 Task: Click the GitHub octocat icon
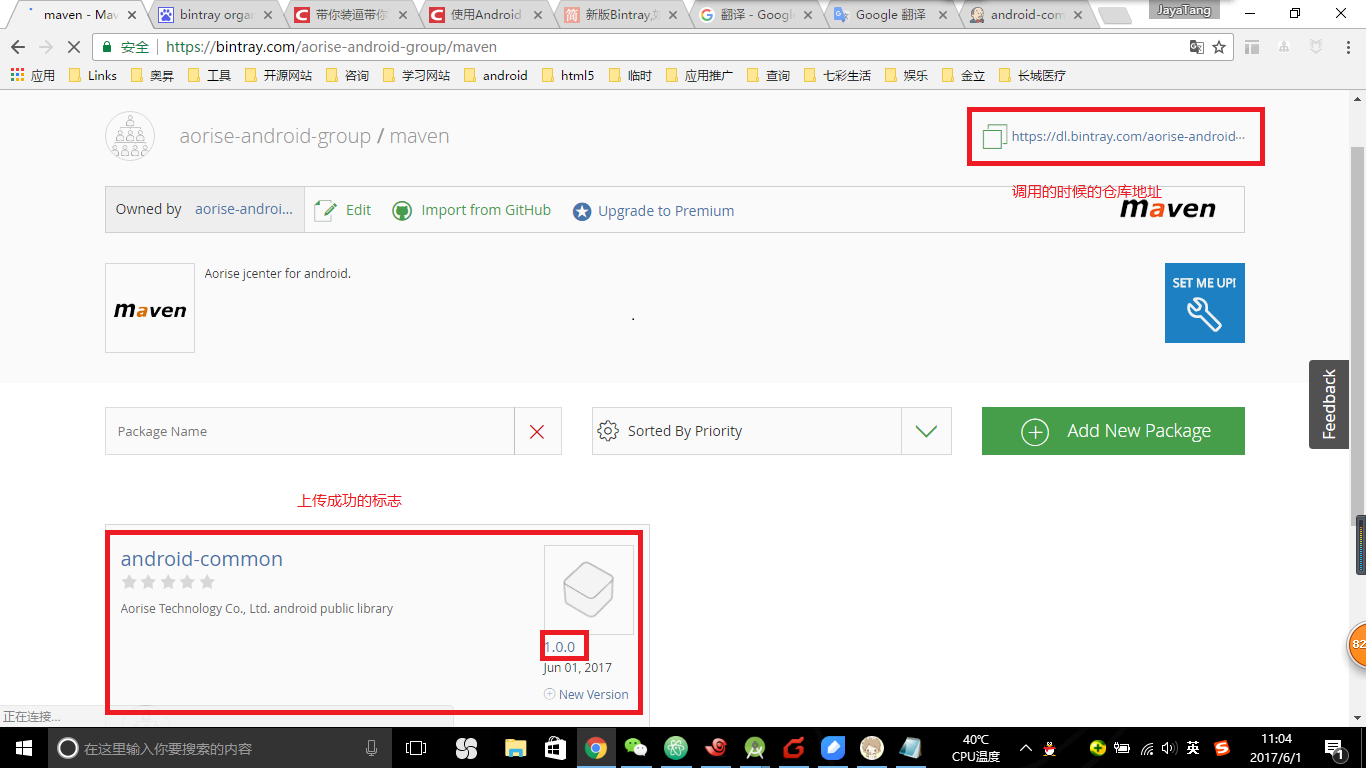(402, 211)
